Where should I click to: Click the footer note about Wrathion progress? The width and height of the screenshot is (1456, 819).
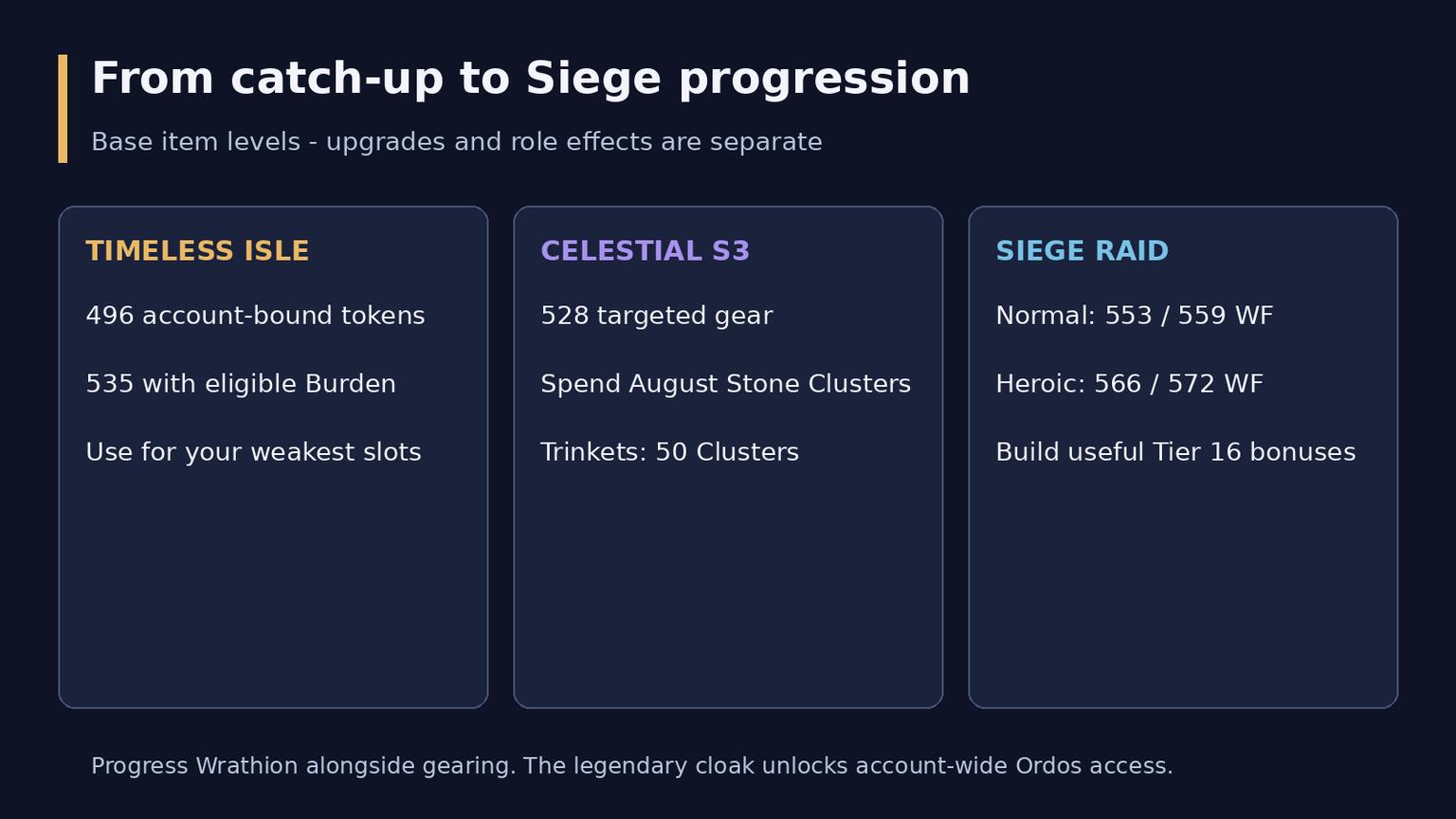632,766
